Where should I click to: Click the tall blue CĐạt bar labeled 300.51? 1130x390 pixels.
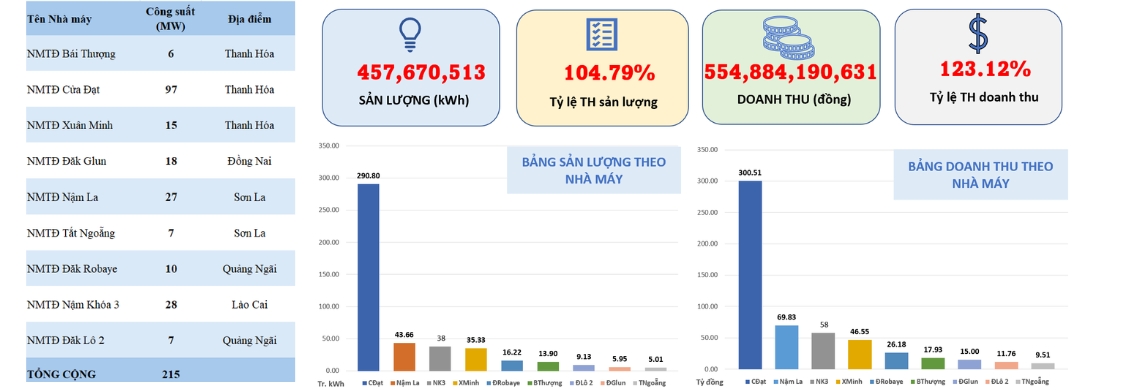750,275
